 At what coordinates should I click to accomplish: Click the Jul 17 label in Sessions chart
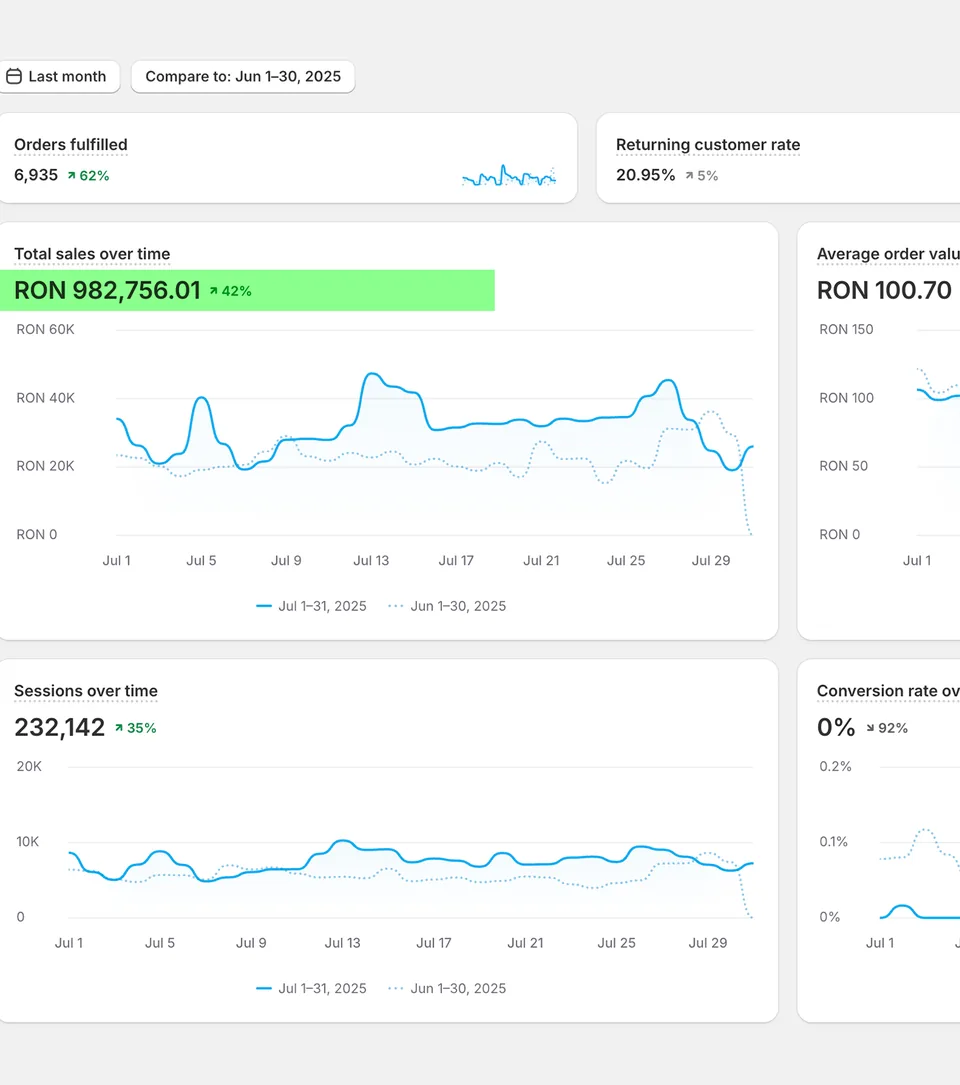434,942
